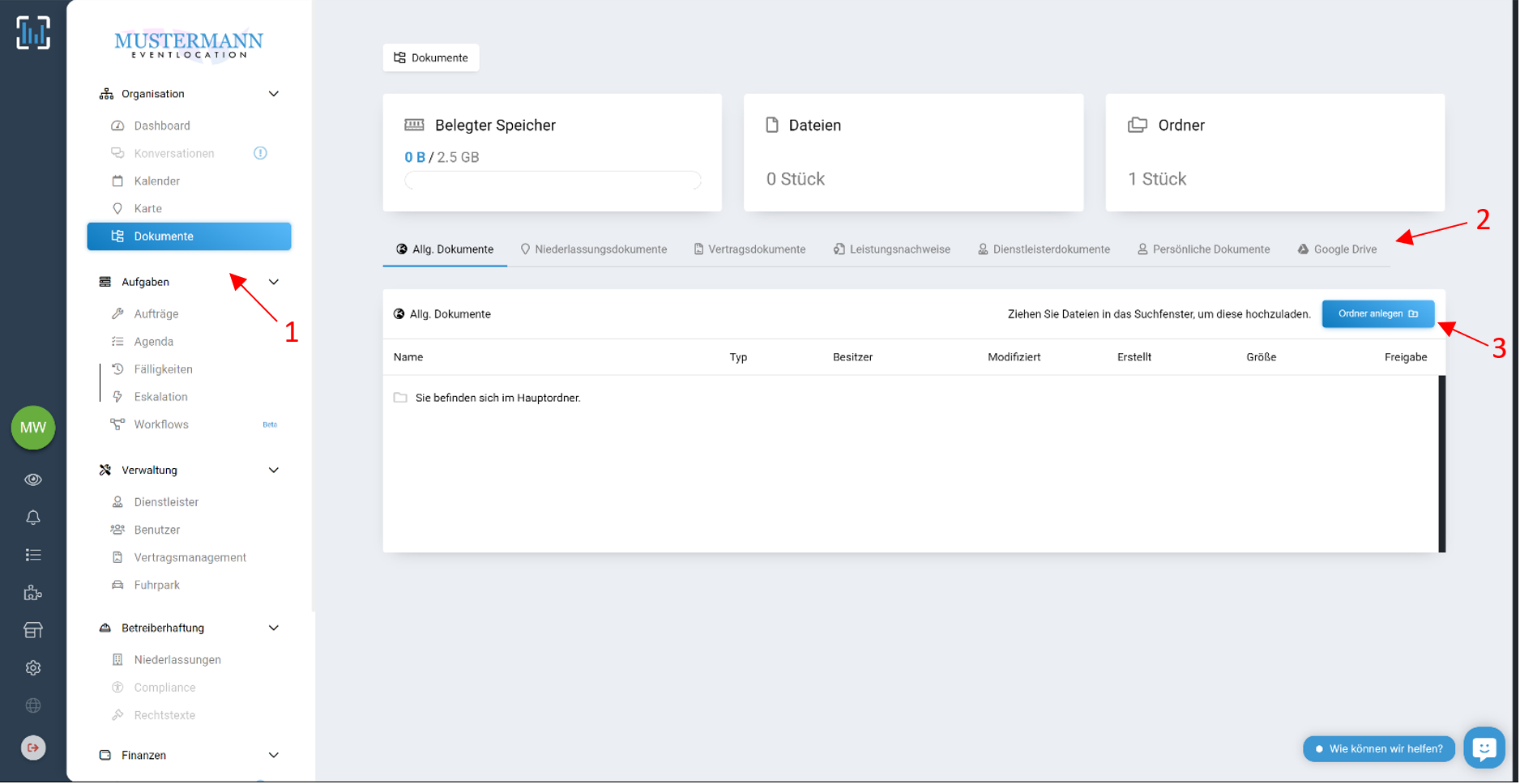Go to Dokumente in the sidebar

[189, 236]
